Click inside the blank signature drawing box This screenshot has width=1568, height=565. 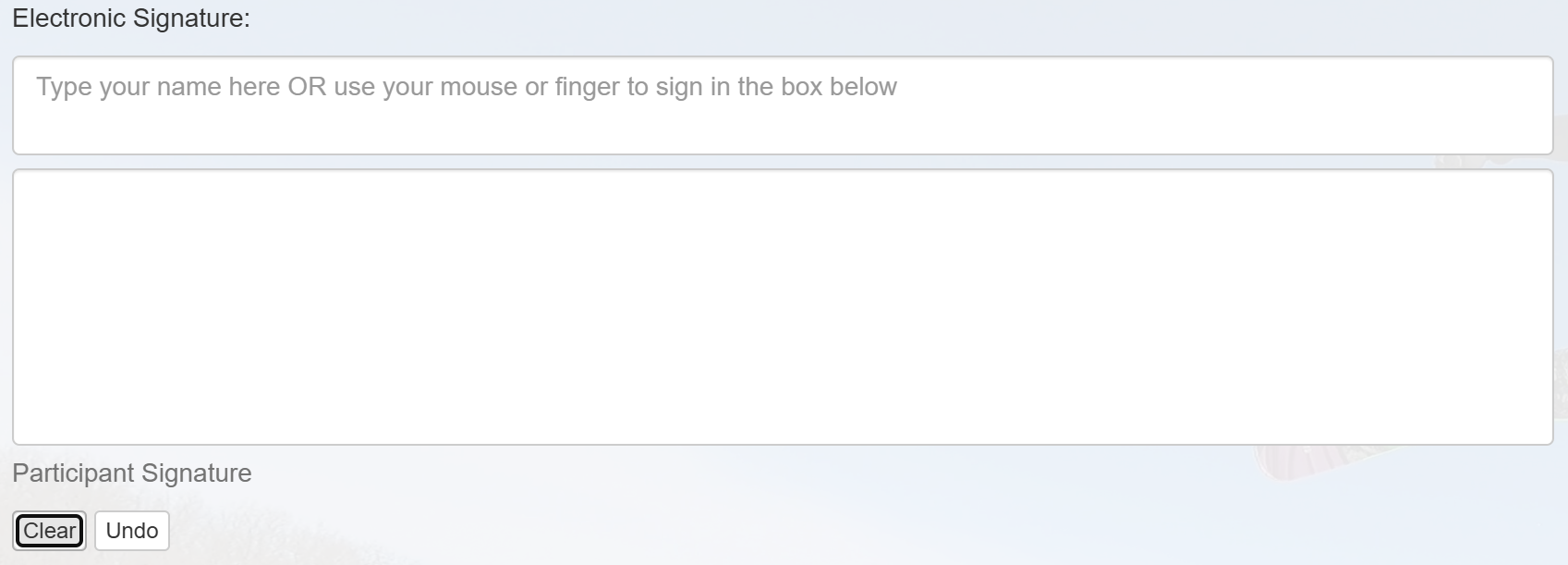782,307
